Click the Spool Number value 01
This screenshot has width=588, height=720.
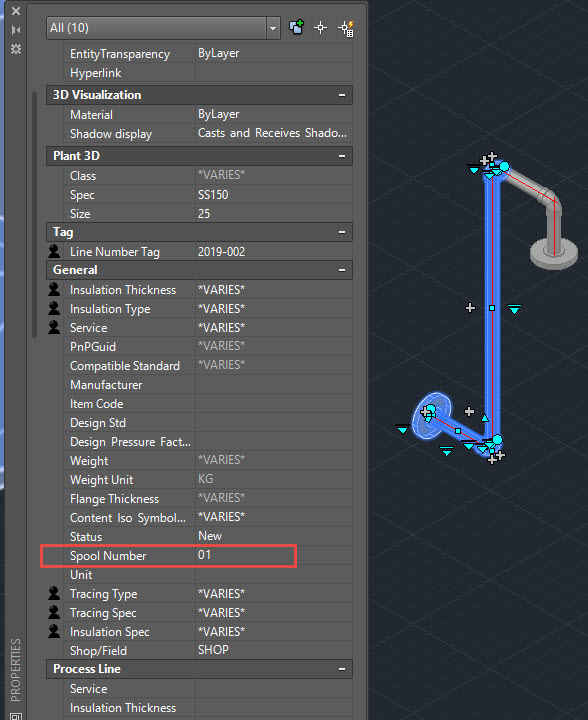pos(205,555)
